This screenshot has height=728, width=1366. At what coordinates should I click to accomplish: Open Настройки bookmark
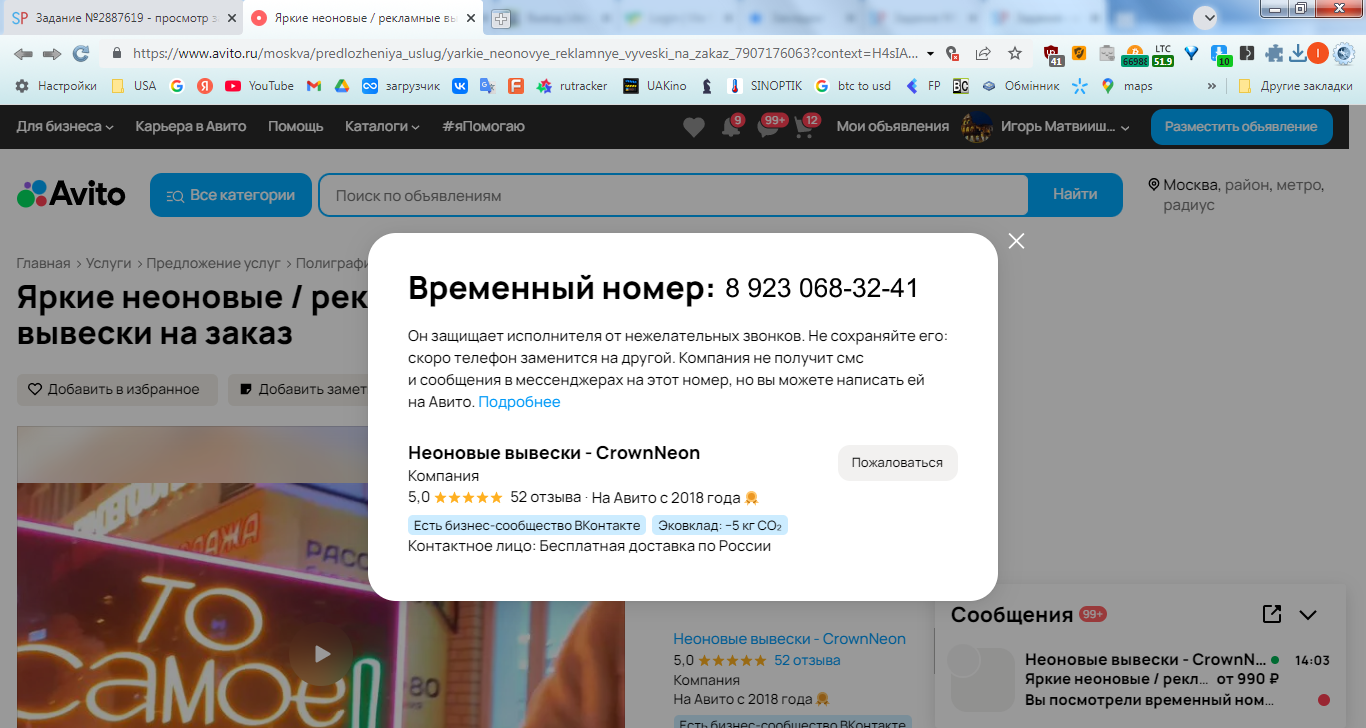(56, 86)
